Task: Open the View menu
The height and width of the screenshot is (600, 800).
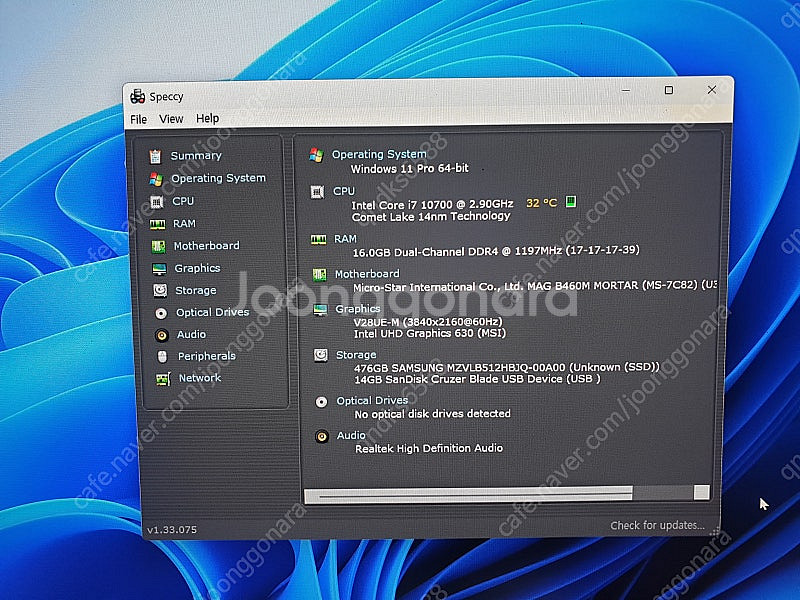Action: [171, 119]
